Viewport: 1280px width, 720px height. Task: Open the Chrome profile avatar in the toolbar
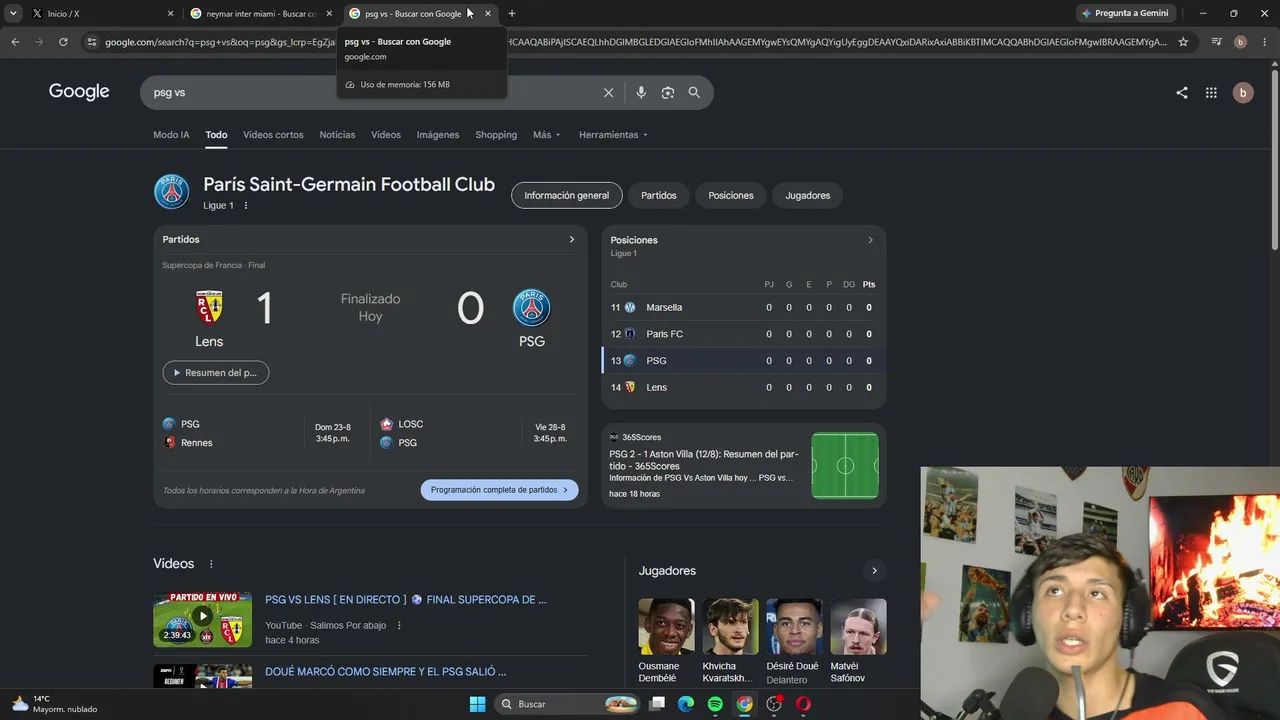coord(1240,42)
